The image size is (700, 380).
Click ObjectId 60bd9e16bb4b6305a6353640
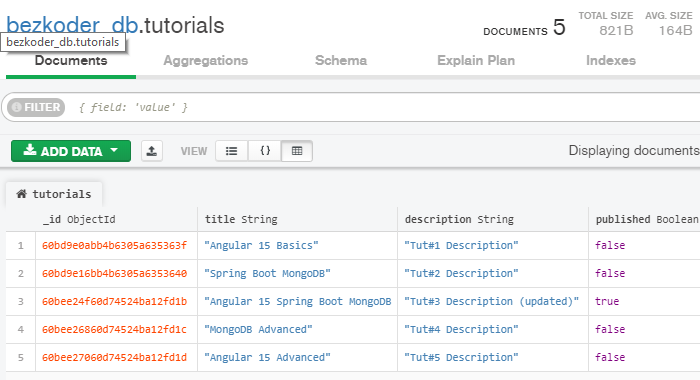pyautogui.click(x=114, y=273)
